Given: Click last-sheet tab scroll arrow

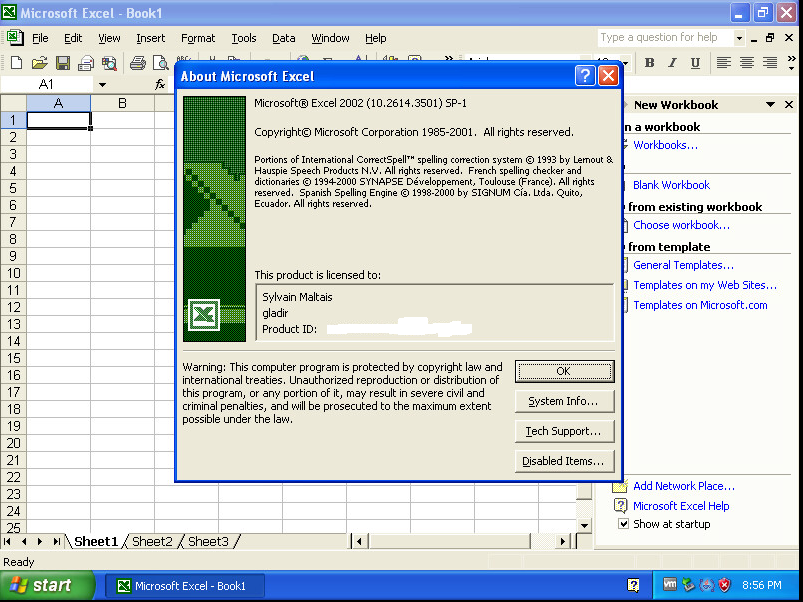Looking at the screenshot, I should [x=56, y=541].
